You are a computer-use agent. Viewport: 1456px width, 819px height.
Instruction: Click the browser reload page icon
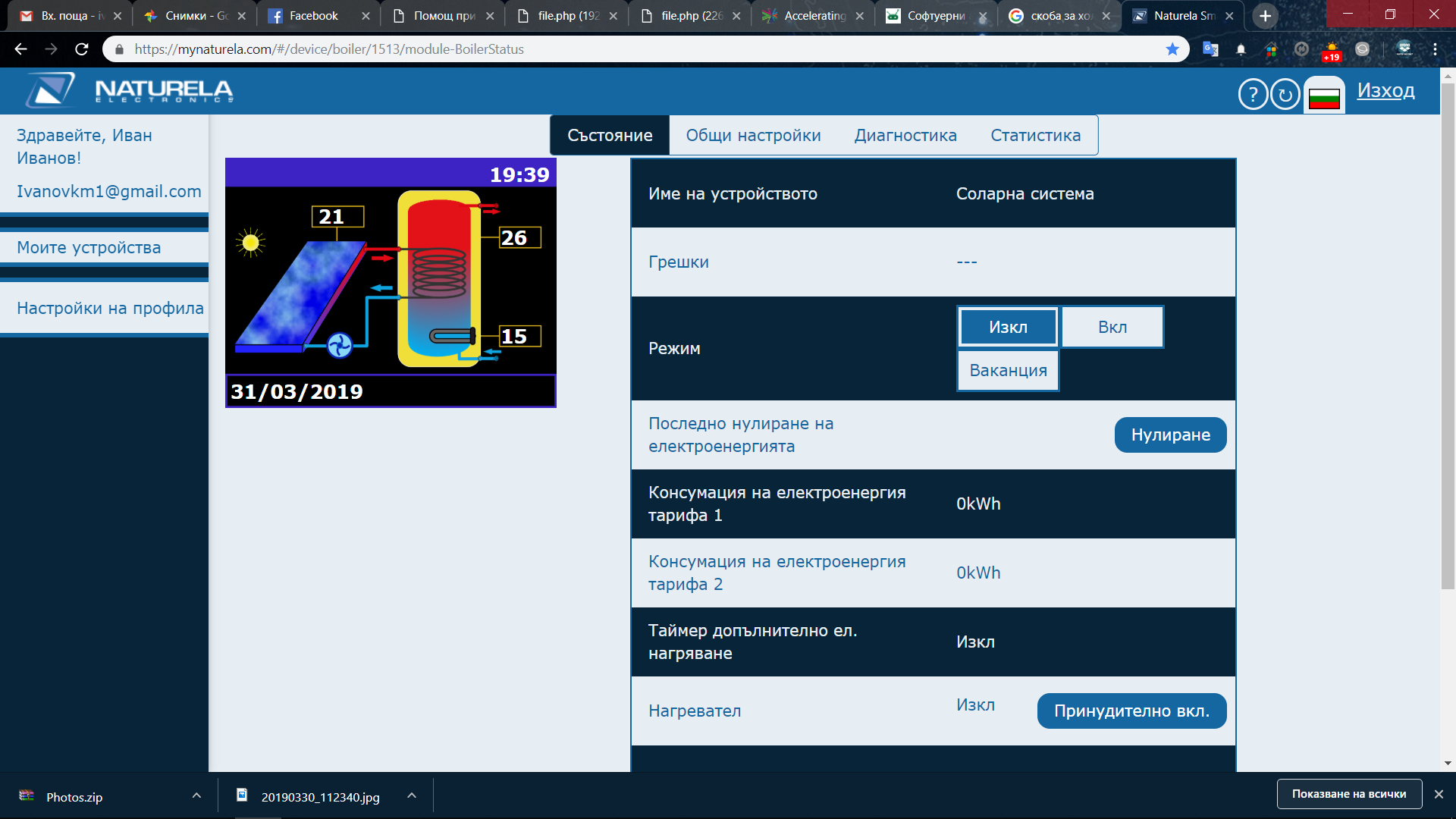82,49
